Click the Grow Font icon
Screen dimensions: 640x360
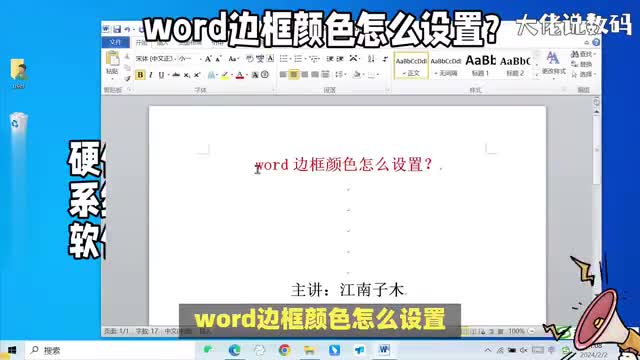[208, 59]
